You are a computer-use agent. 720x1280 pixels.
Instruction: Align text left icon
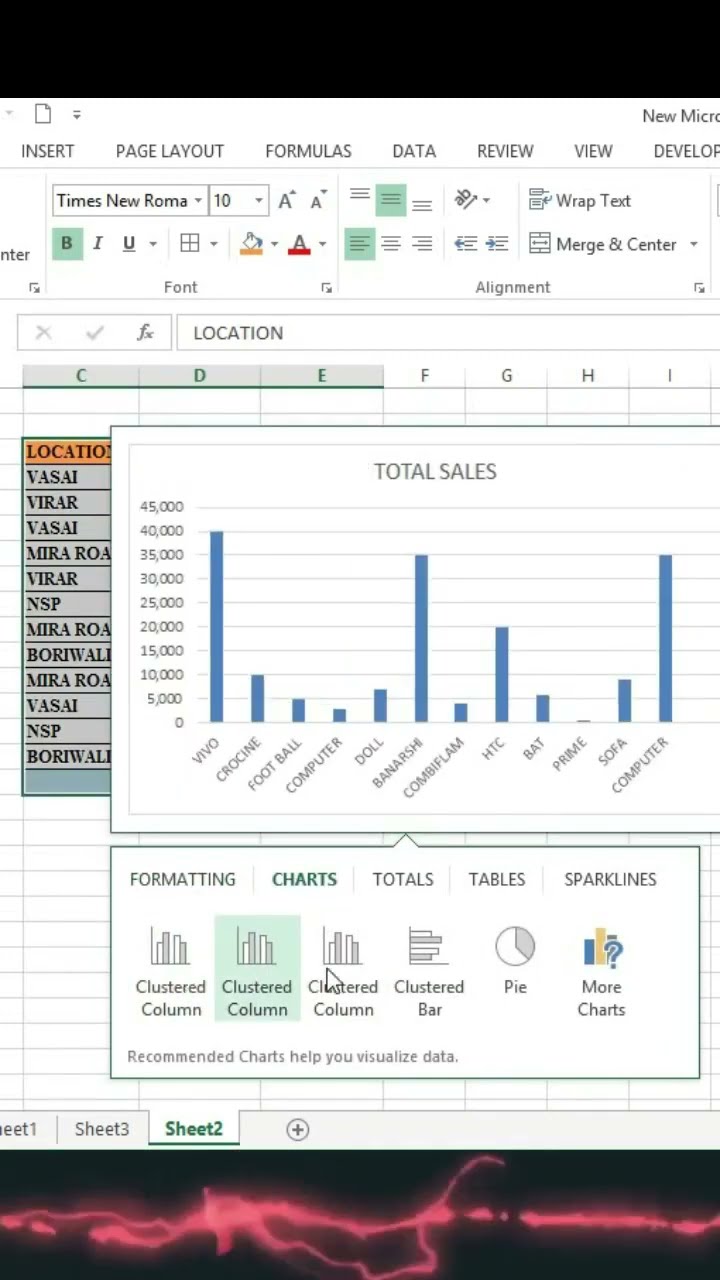360,243
